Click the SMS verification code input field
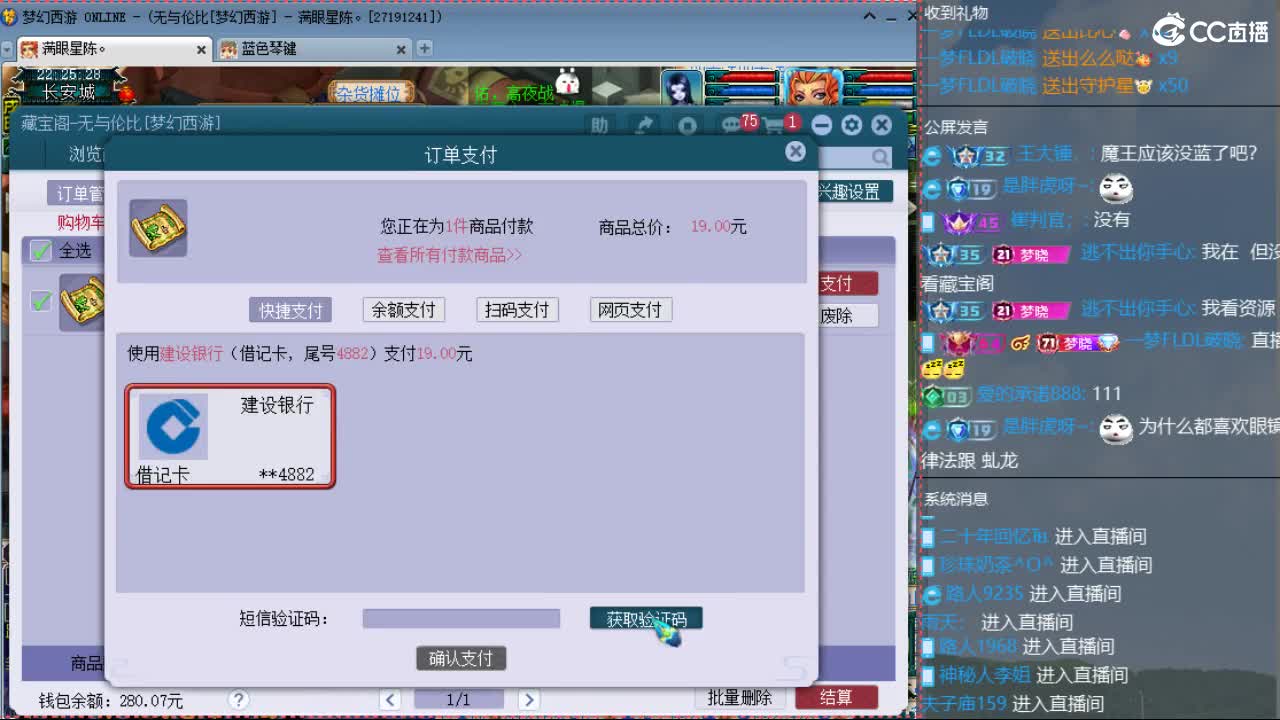 460,619
